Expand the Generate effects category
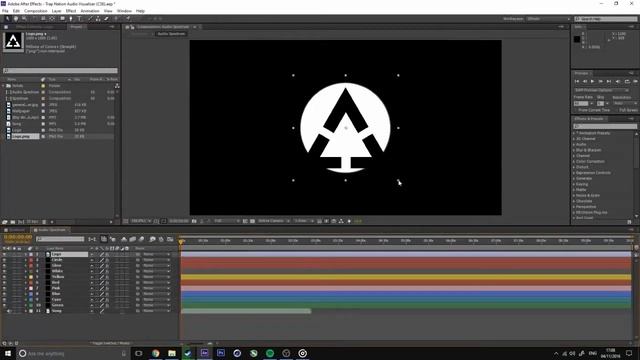The width and height of the screenshot is (640, 360). tap(574, 178)
